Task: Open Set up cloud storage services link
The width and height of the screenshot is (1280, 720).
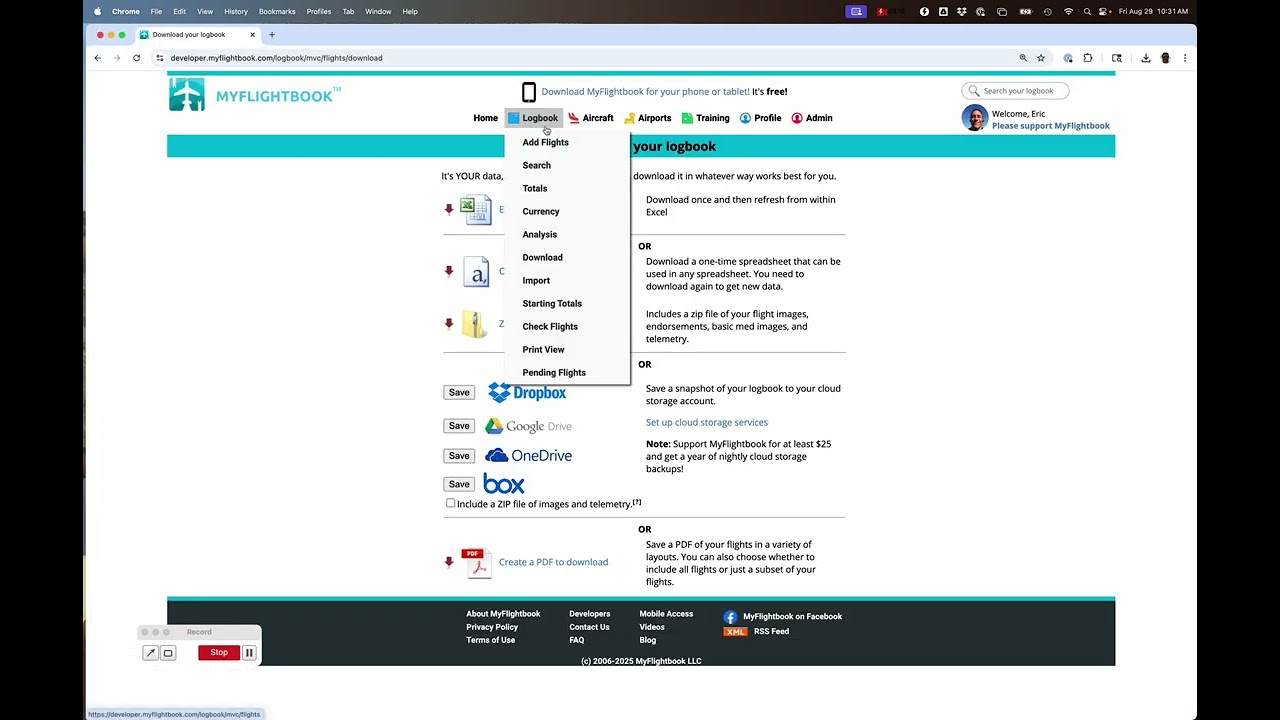Action: (707, 422)
